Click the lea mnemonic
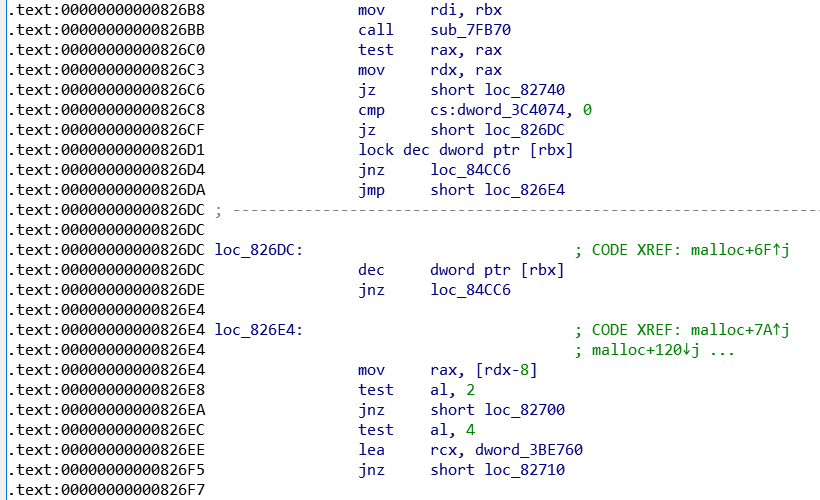This screenshot has width=820, height=500. click(371, 450)
